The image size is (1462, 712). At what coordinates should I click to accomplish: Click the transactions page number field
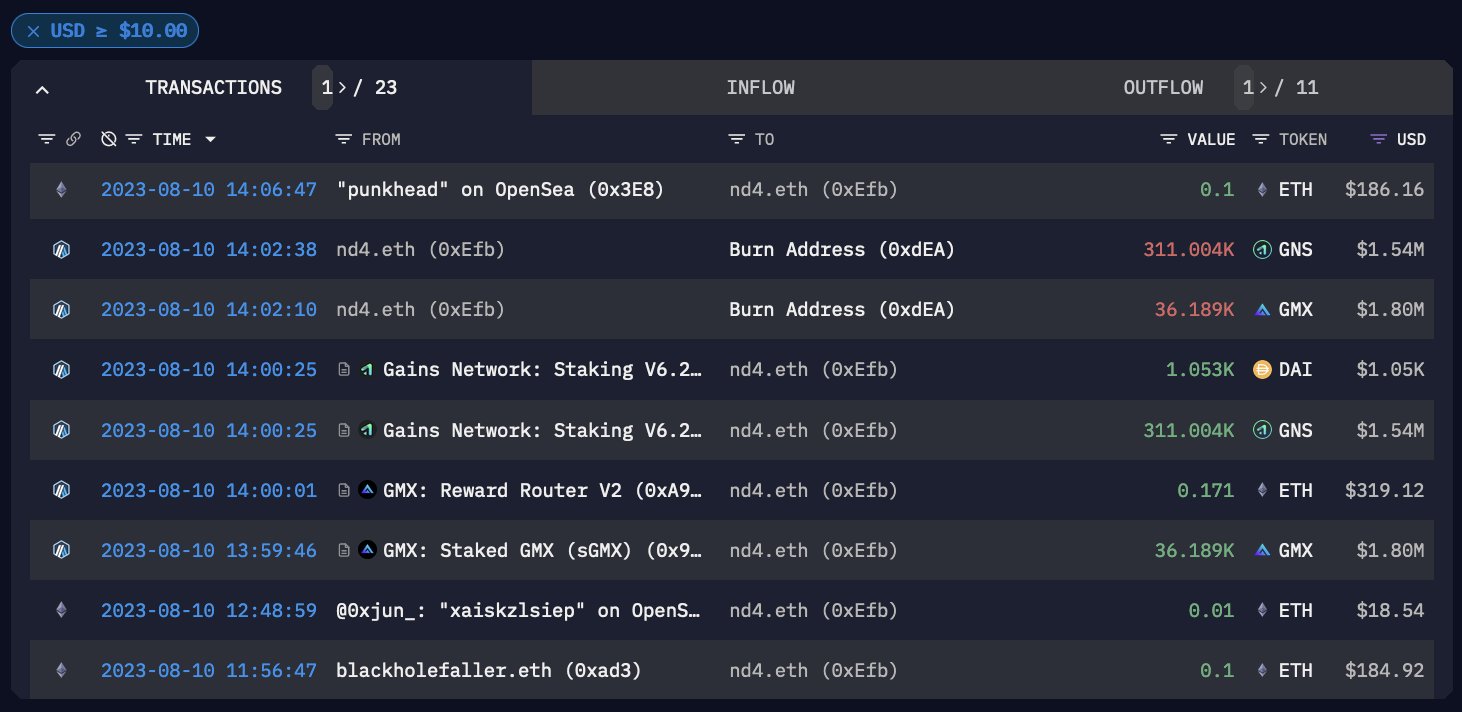point(326,88)
